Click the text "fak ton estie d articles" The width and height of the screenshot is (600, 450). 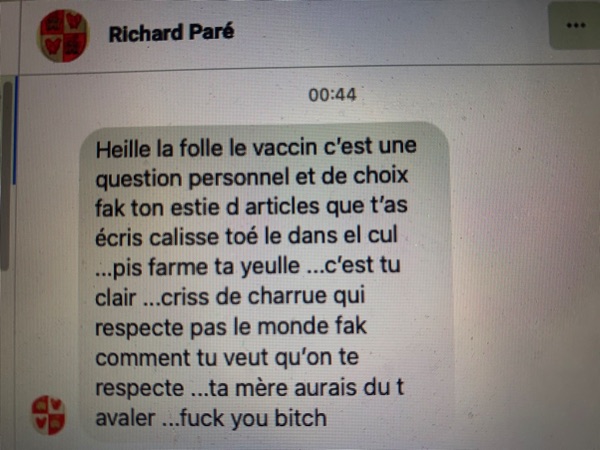(x=207, y=207)
